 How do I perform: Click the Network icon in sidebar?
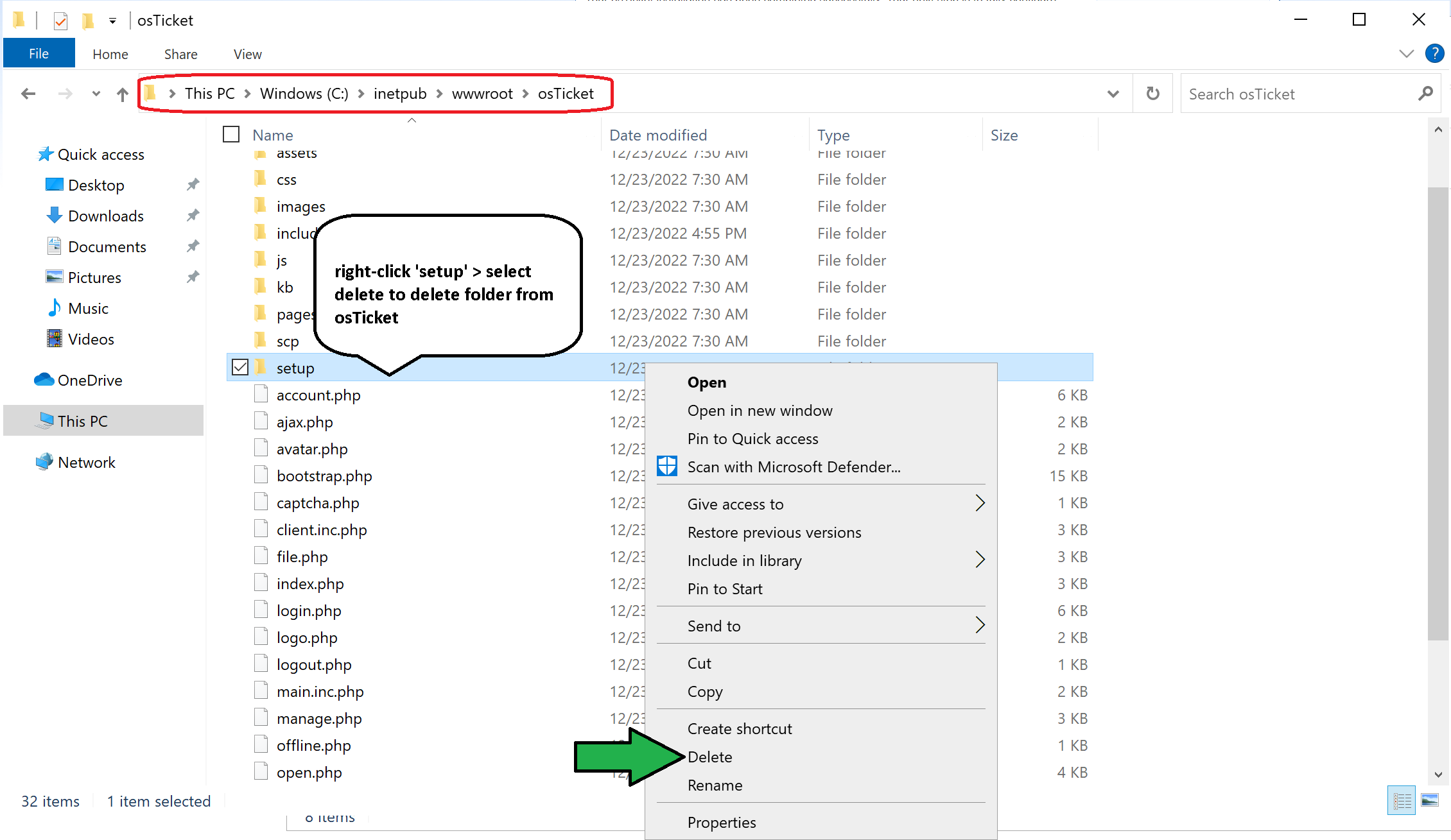click(44, 462)
